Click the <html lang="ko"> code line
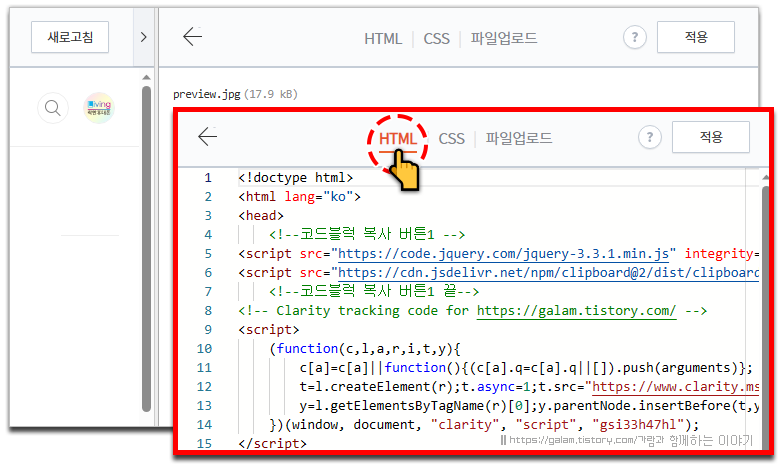 point(299,196)
